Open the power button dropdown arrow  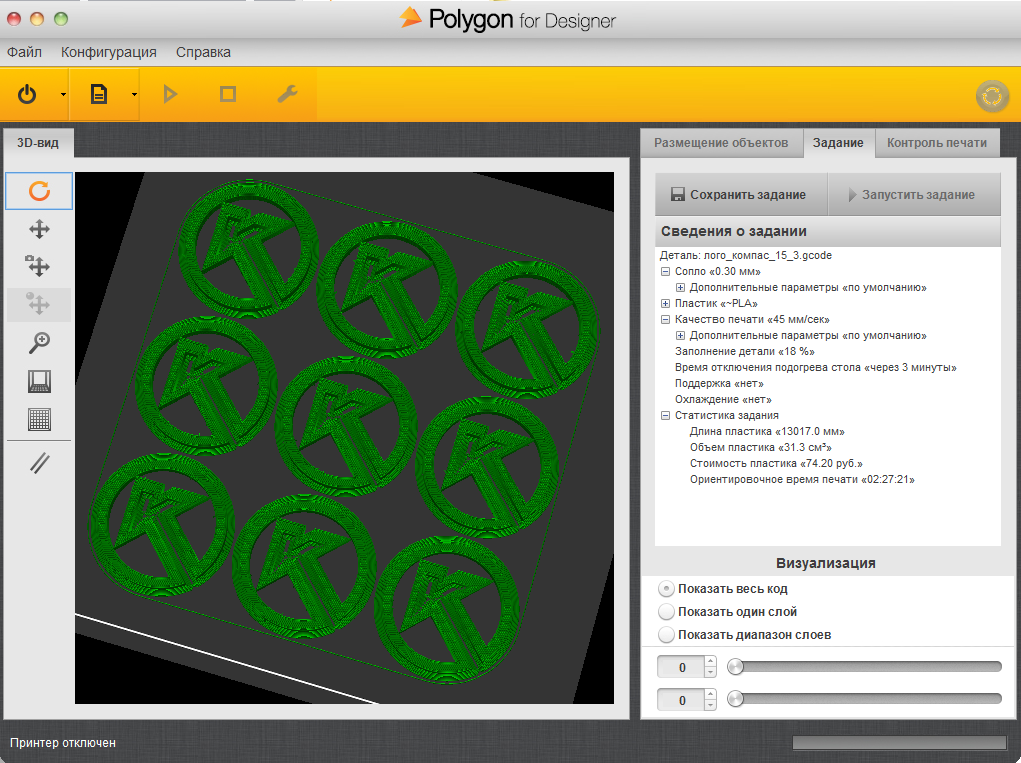[x=63, y=95]
